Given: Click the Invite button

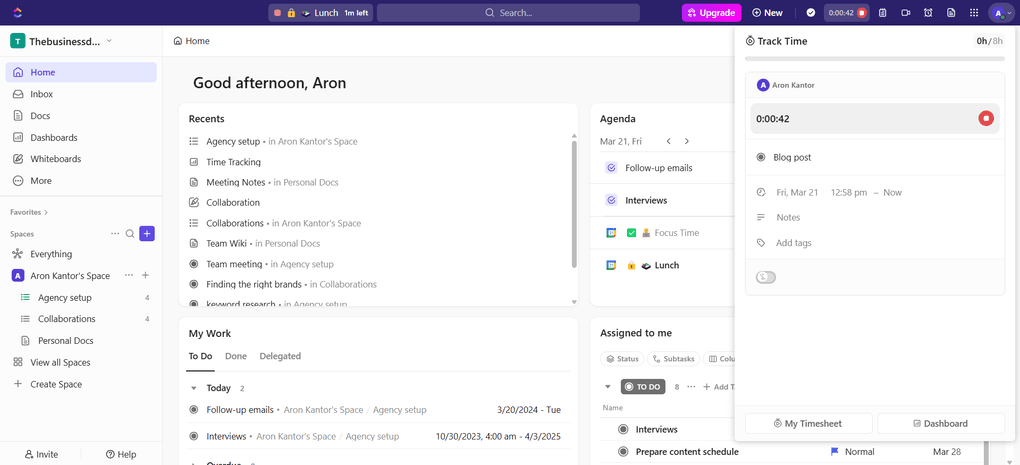Looking at the screenshot, I should tap(41, 454).
